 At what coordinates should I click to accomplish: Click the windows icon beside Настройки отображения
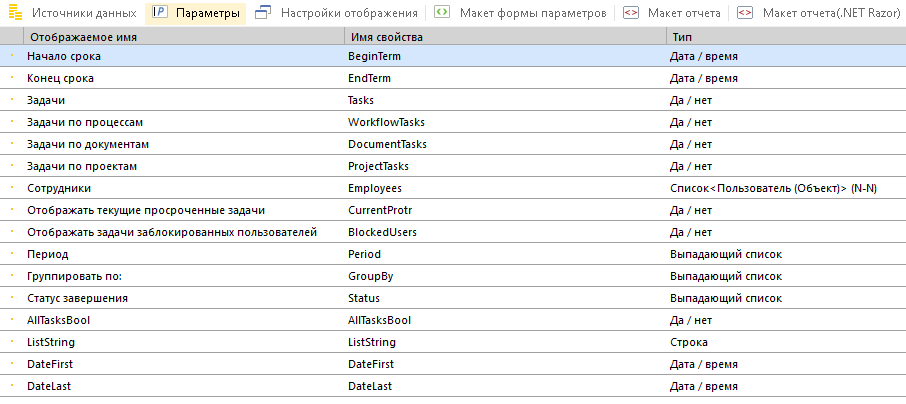(263, 14)
